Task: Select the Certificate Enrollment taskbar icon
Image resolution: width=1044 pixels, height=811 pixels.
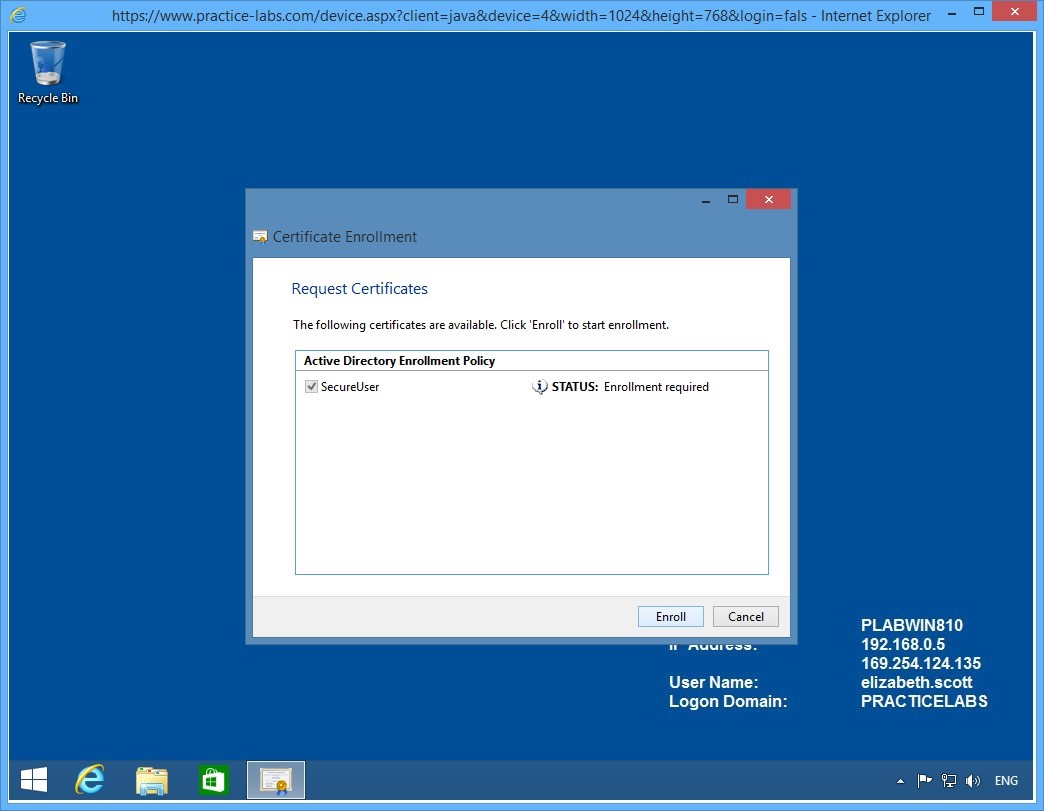Action: point(275,779)
